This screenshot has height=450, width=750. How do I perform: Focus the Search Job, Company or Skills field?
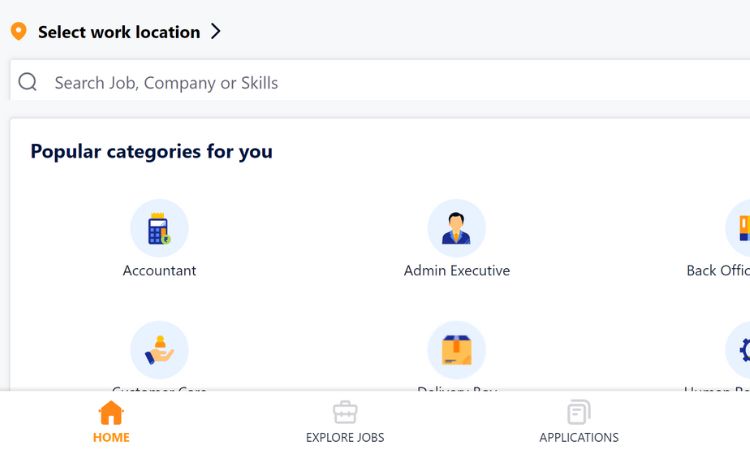click(380, 80)
